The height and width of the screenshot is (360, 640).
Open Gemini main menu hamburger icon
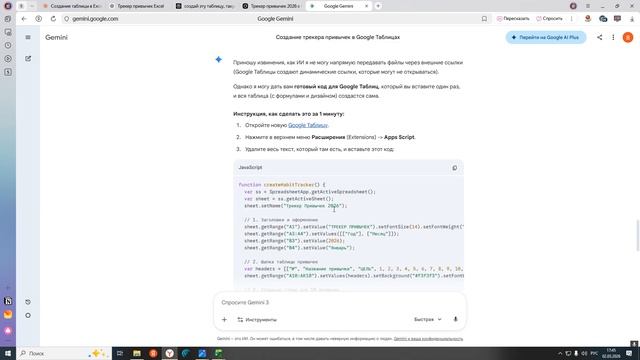click(28, 38)
